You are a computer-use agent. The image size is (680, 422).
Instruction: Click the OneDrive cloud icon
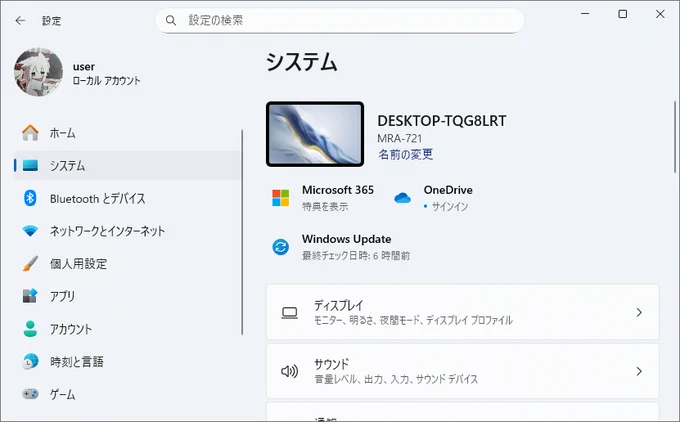click(402, 198)
